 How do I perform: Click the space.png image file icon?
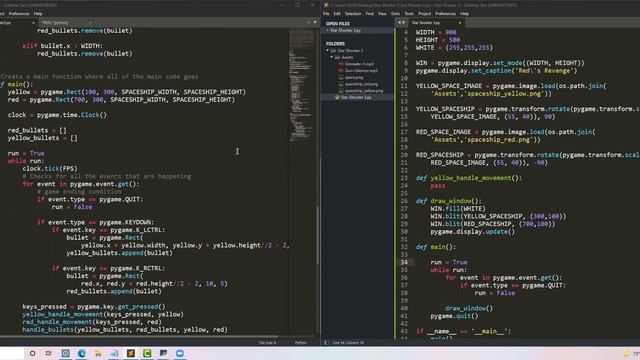click(341, 78)
